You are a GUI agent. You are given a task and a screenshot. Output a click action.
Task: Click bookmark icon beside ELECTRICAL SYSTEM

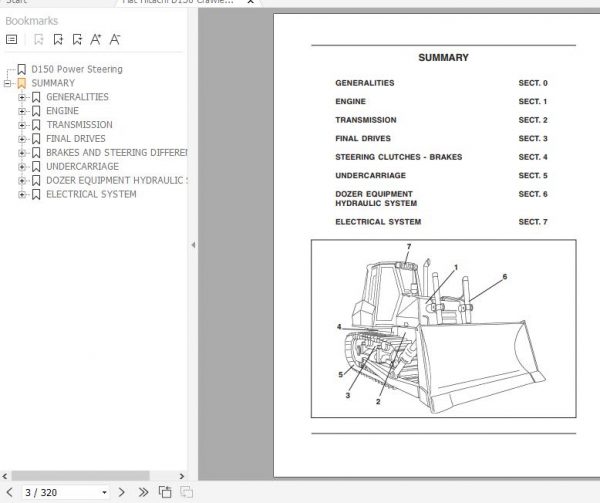click(36, 194)
